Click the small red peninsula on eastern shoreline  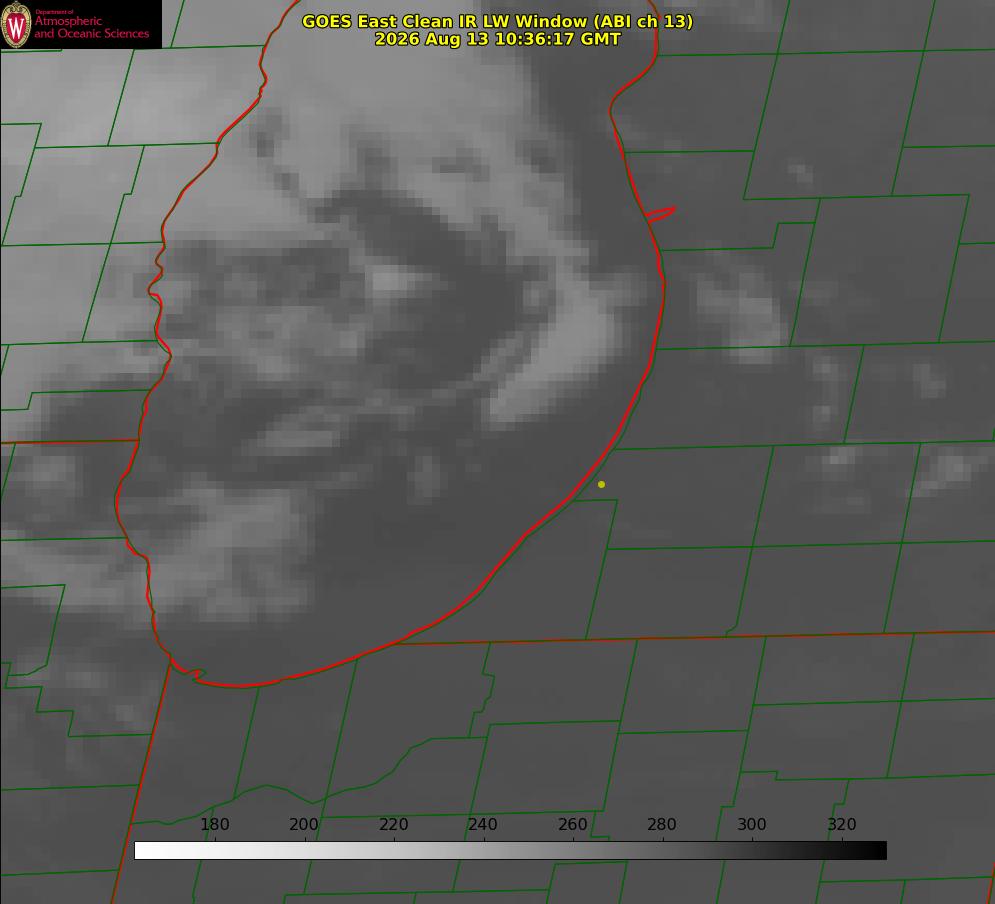660,214
